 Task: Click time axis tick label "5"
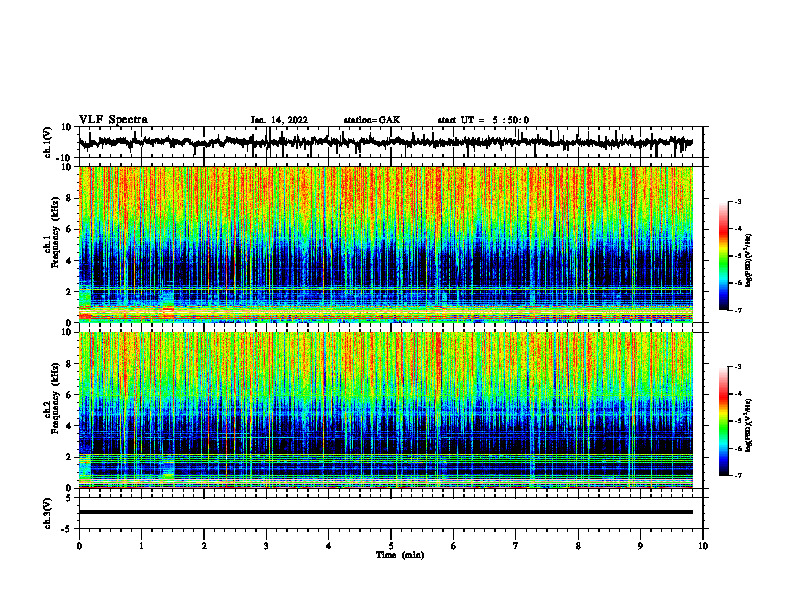(x=391, y=546)
